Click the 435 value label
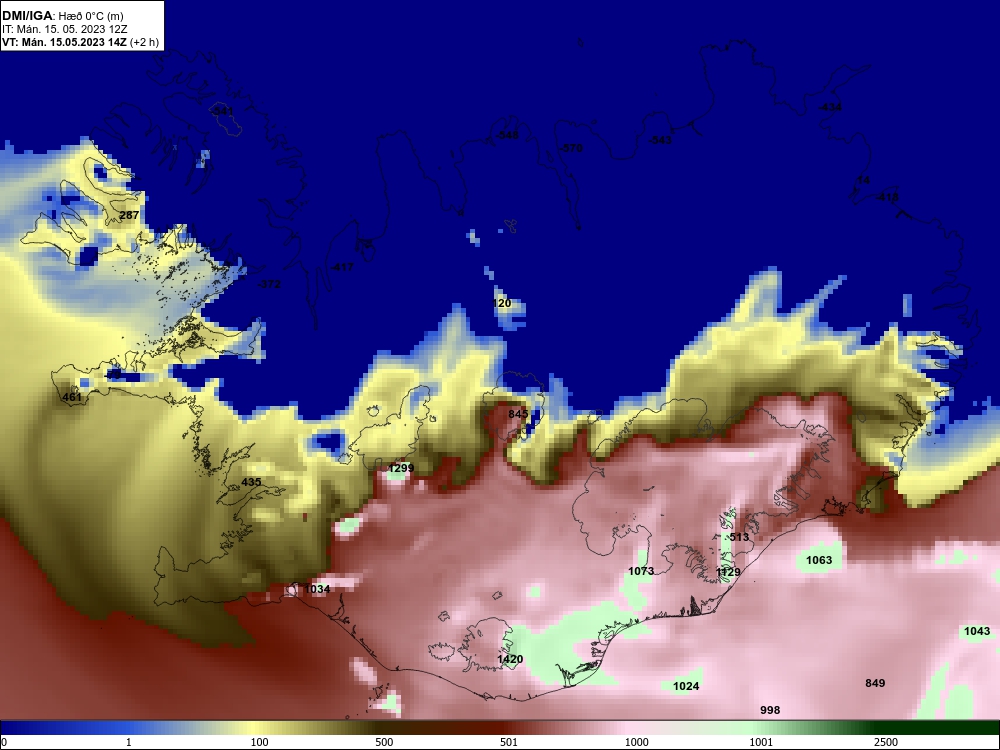 tap(251, 482)
